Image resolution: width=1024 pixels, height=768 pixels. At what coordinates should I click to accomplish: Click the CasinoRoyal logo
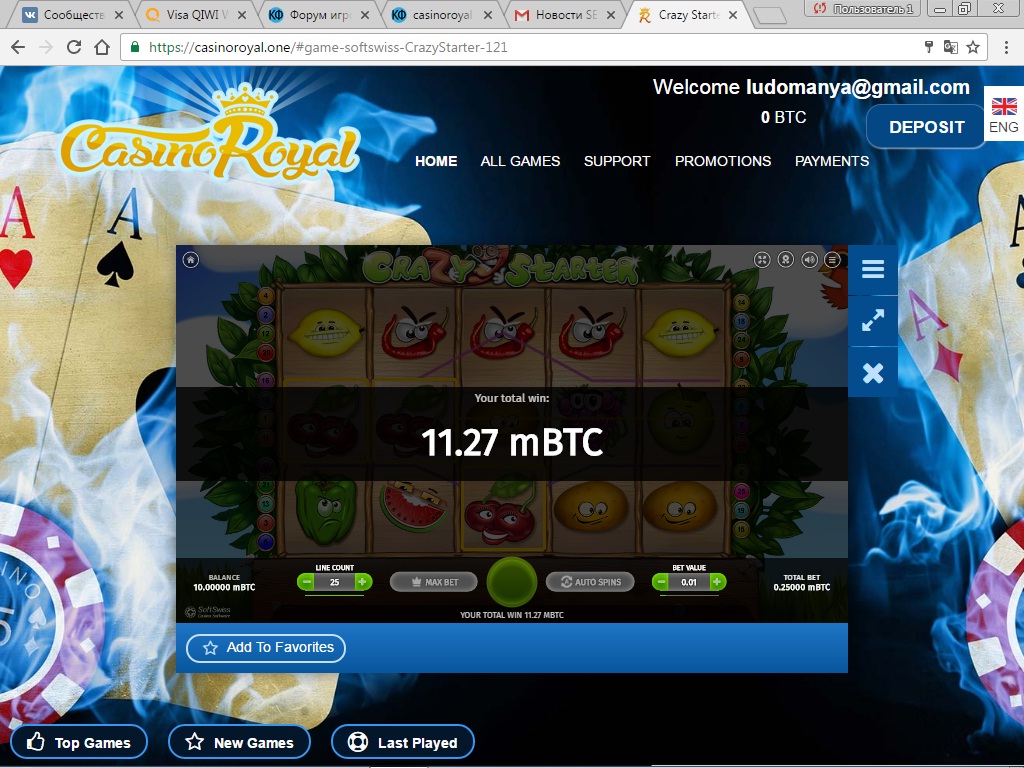(210, 134)
